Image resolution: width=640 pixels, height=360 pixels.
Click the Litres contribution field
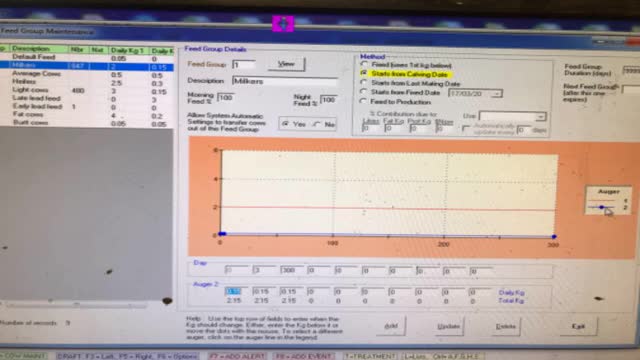[371, 129]
